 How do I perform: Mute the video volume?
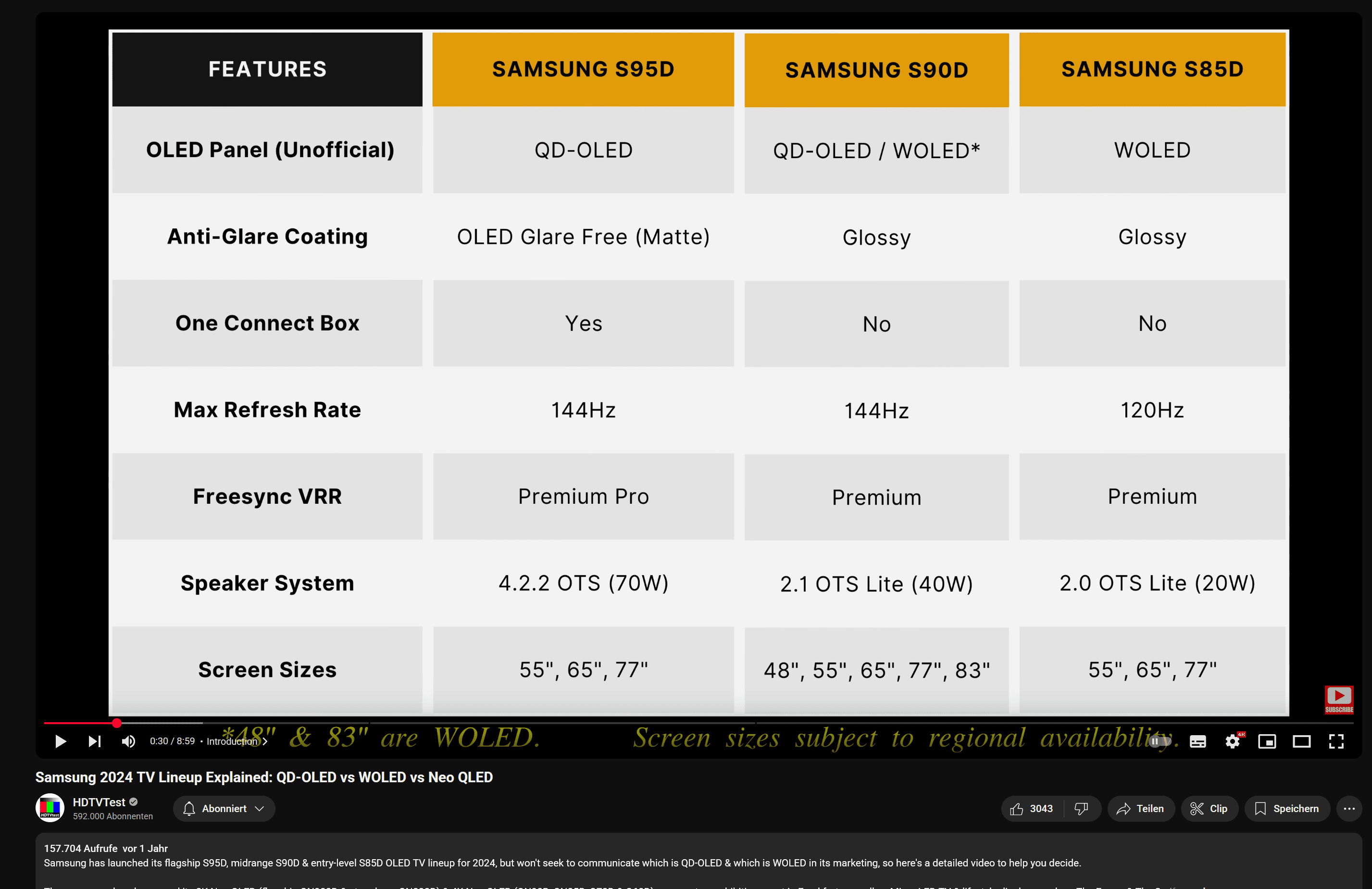click(128, 741)
